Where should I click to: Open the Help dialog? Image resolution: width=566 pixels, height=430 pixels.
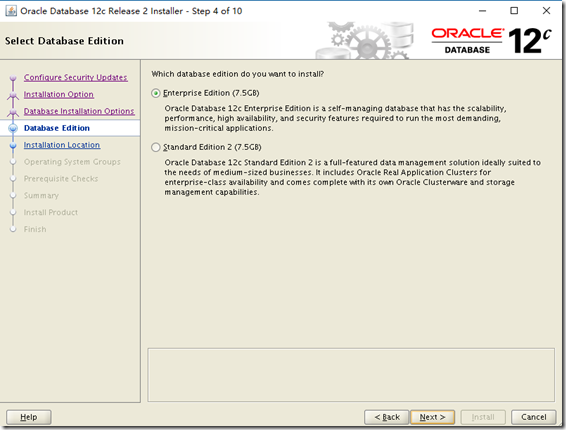point(29,417)
